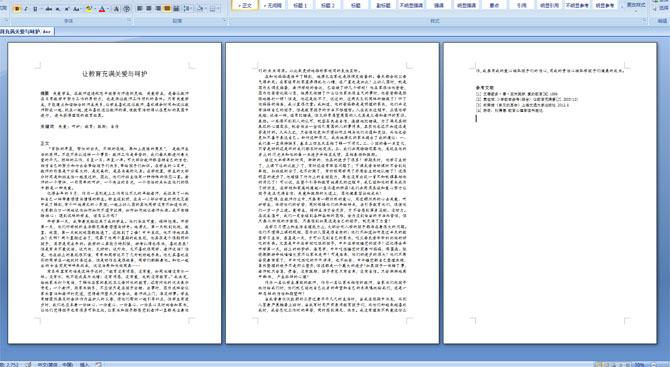Switch to the 关爱与呵护.doc document tab

(26, 32)
